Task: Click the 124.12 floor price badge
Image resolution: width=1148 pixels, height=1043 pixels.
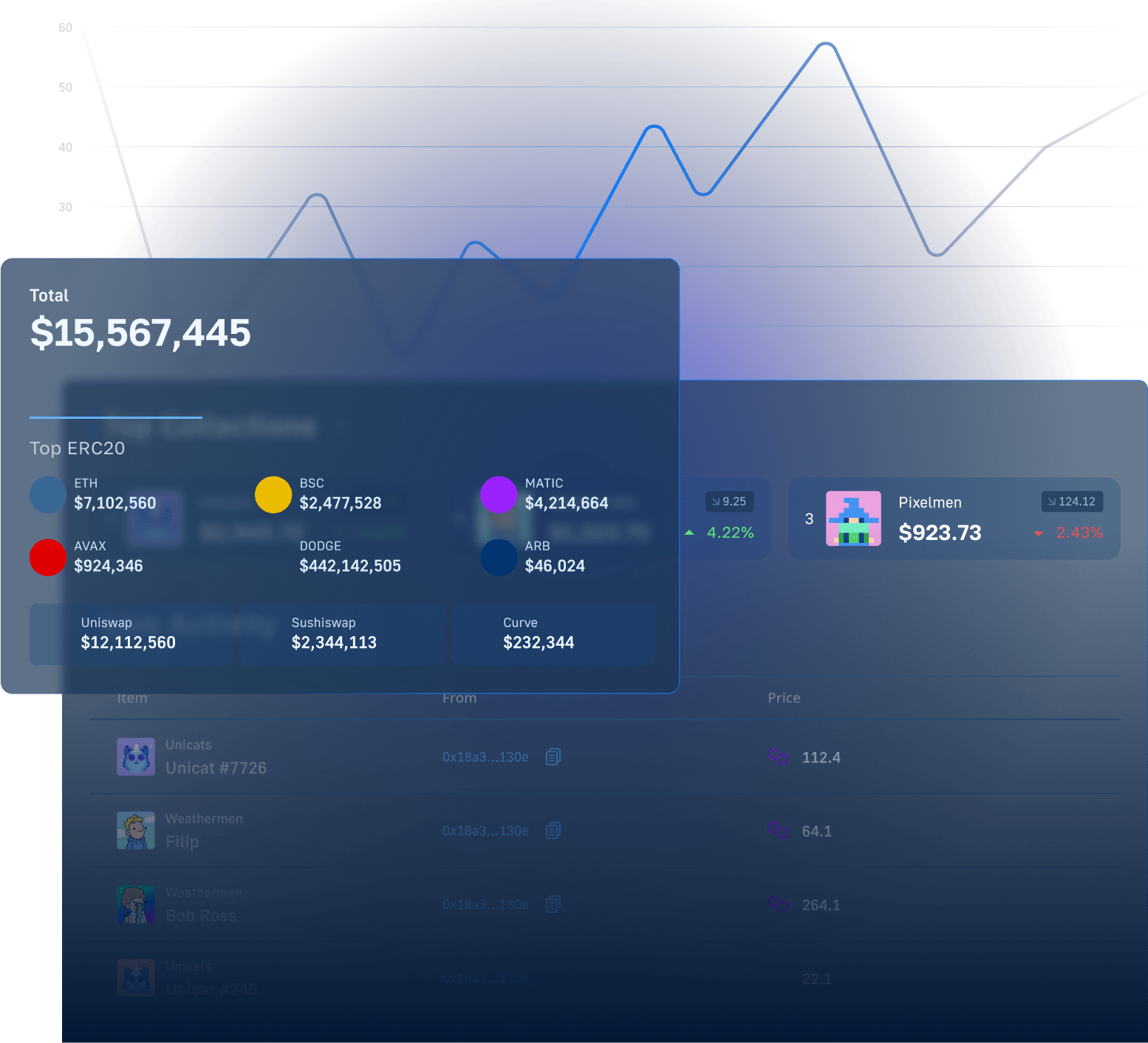Action: click(1072, 502)
